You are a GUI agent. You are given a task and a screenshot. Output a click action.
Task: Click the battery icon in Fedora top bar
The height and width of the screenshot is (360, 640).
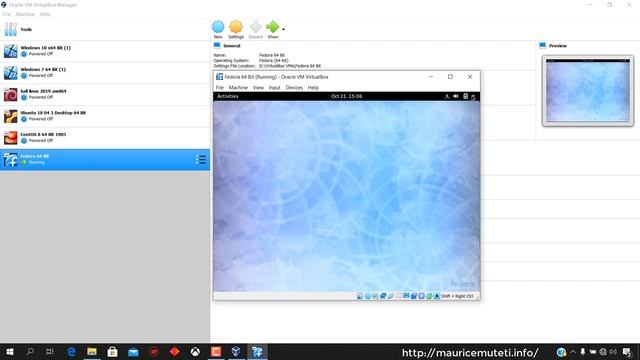tap(465, 96)
